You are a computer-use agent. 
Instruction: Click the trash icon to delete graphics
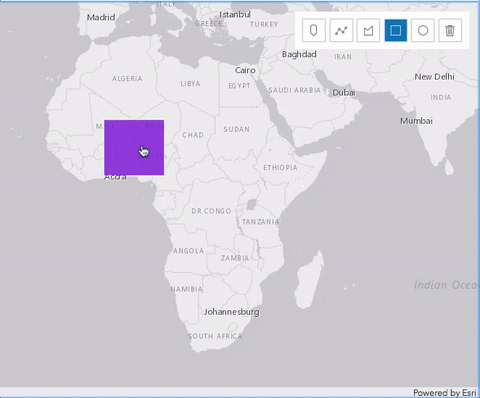tap(450, 30)
